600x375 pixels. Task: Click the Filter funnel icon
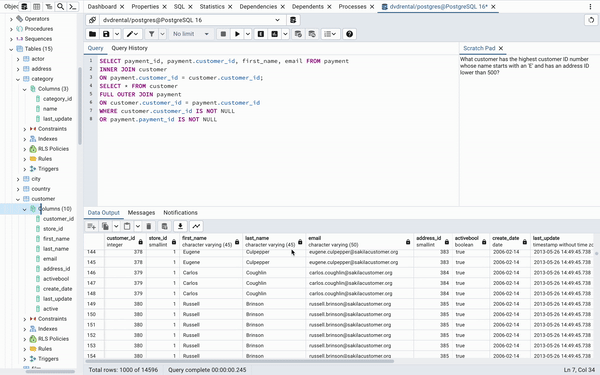tap(152, 34)
